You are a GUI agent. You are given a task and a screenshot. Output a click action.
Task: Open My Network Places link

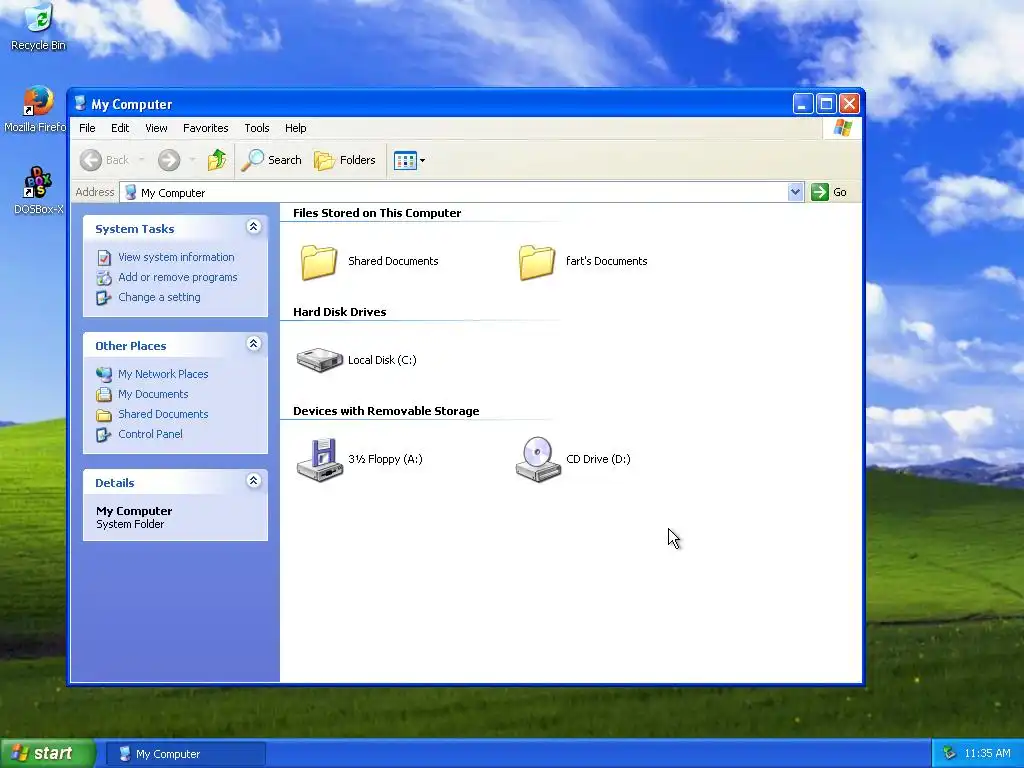click(x=163, y=374)
